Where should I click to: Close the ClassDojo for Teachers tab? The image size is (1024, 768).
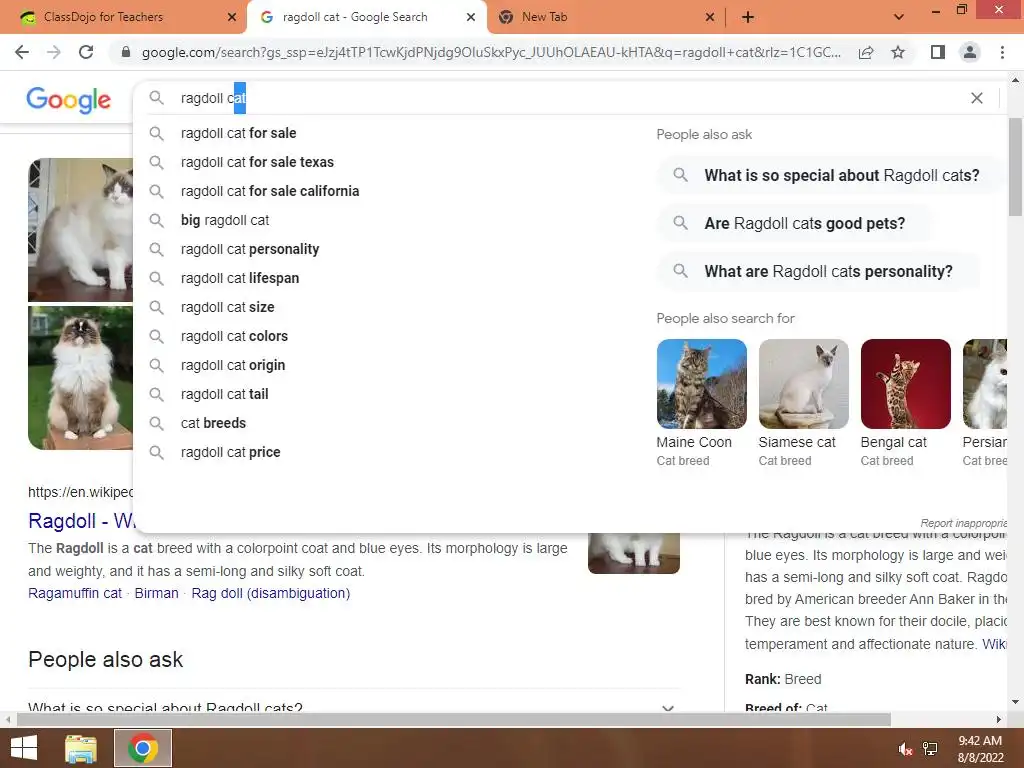click(232, 18)
